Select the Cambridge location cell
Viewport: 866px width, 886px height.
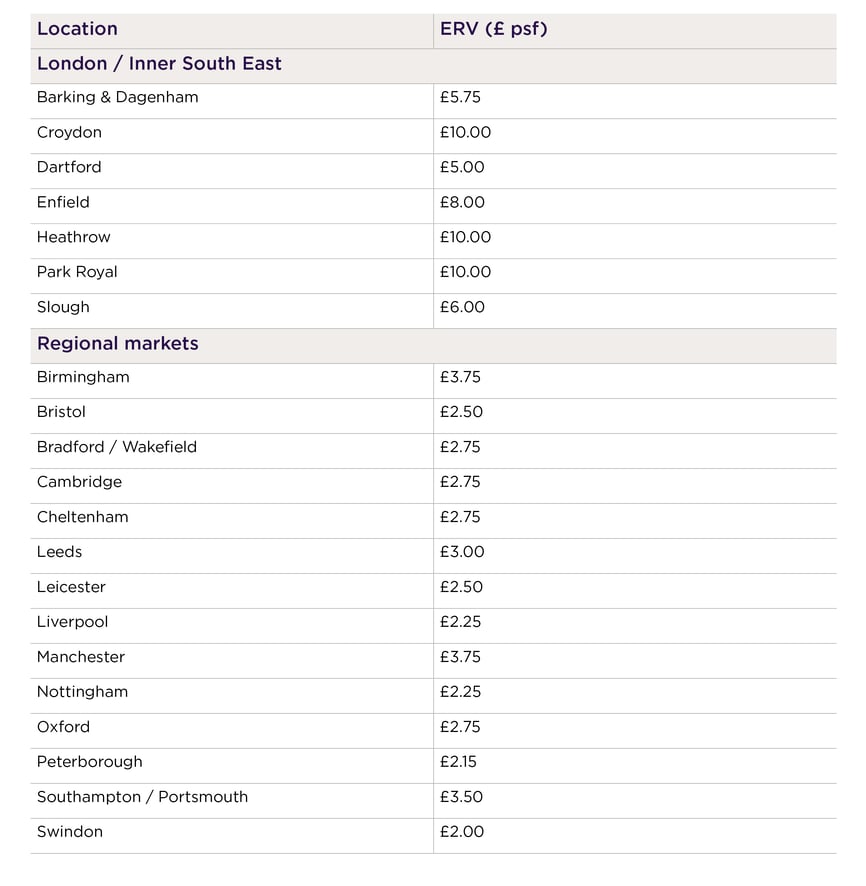pos(79,483)
